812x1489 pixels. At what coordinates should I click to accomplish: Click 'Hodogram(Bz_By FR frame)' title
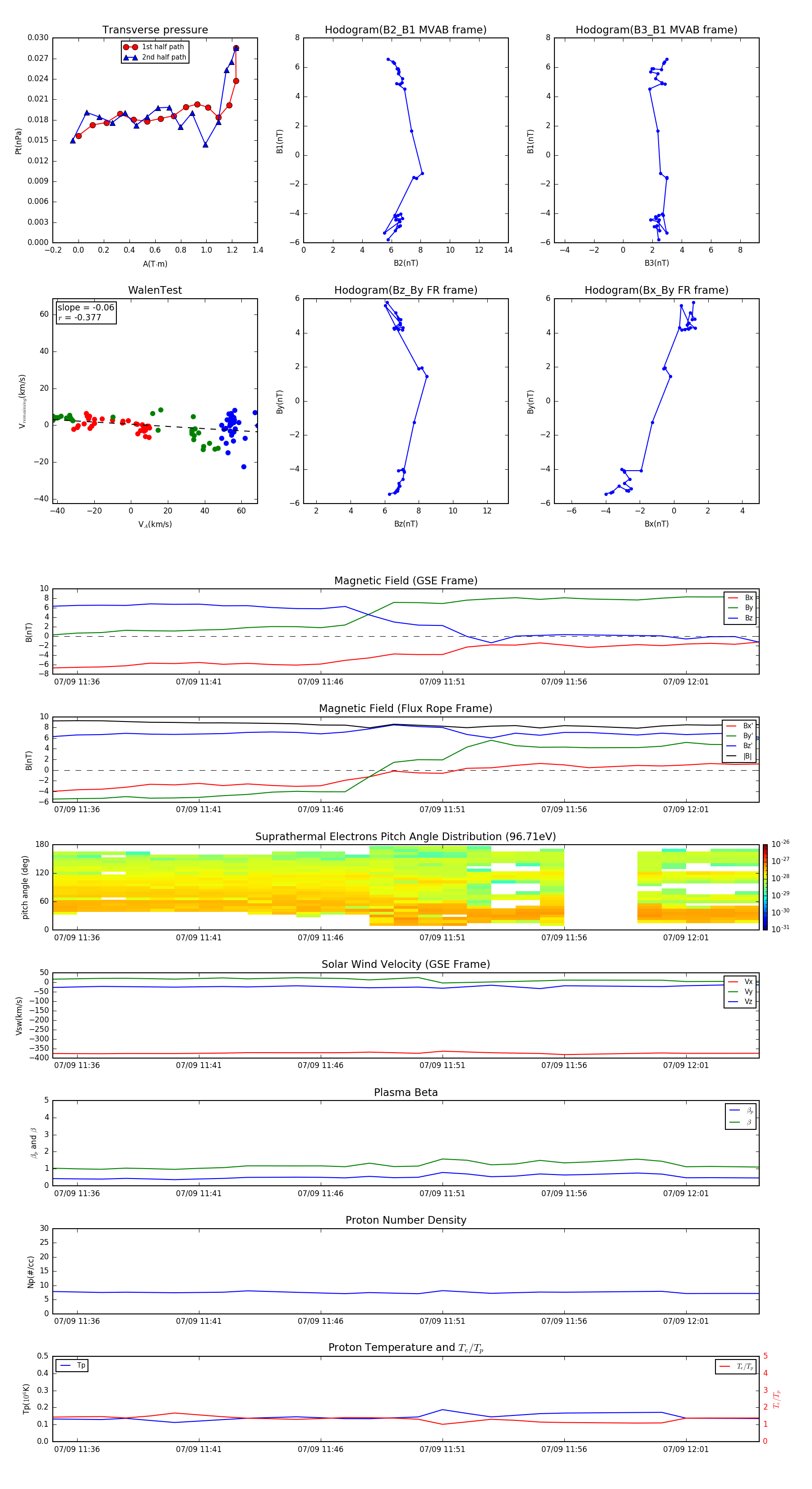tap(406, 290)
